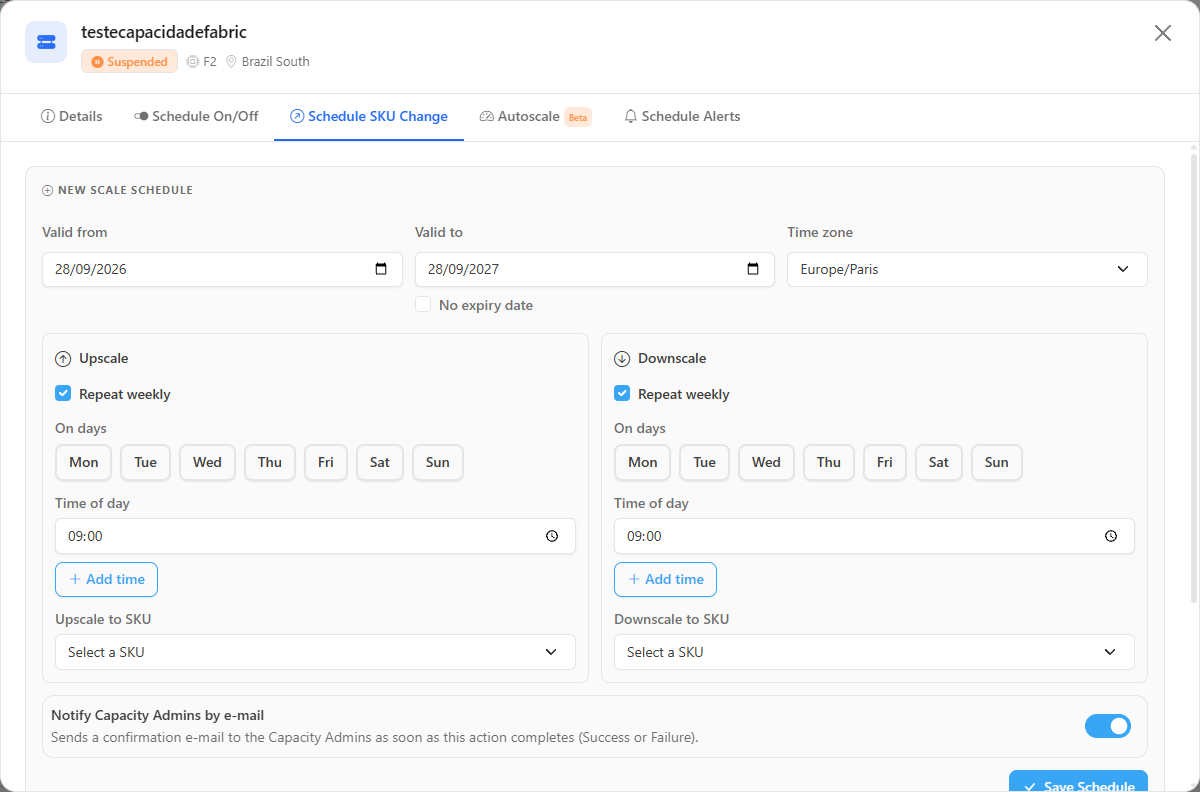
Task: Open the Valid from calendar picker icon
Action: (381, 269)
